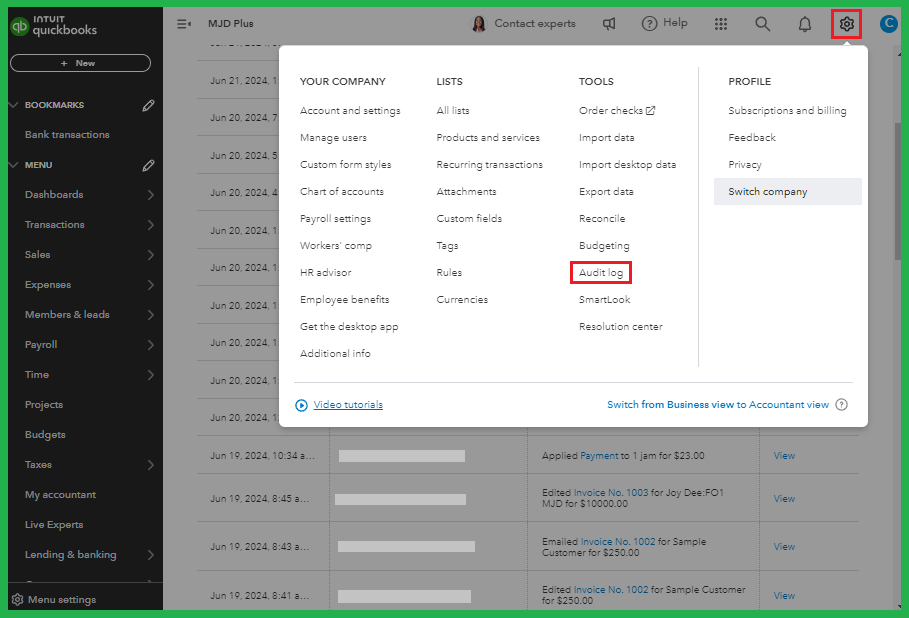
Task: Expand the Expenses submenu arrow
Action: [151, 285]
